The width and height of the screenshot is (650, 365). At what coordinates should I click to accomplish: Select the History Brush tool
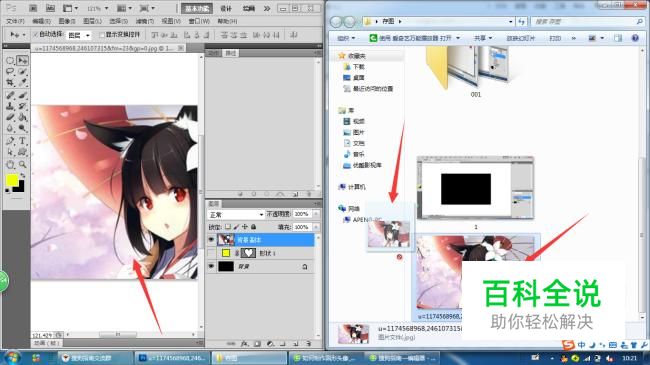(23, 106)
